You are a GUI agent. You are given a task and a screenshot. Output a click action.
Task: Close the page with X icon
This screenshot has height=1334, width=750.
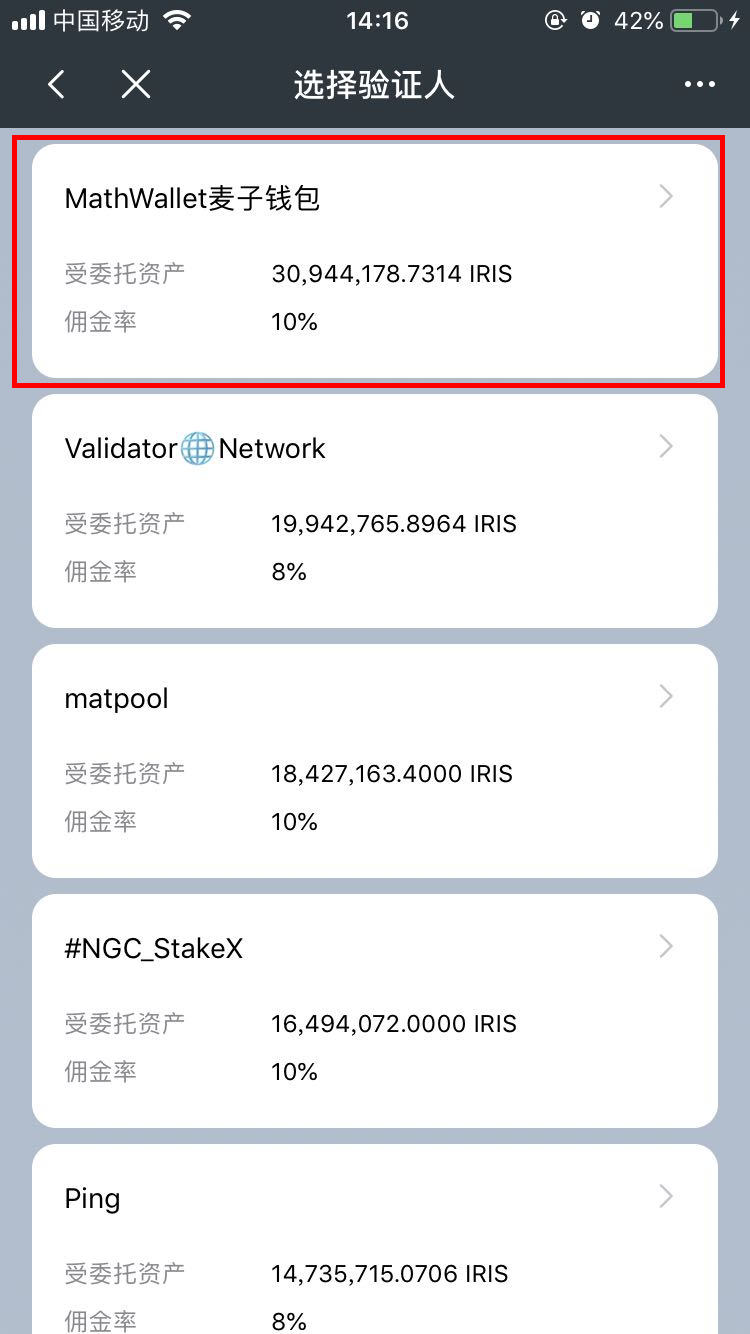pos(136,85)
